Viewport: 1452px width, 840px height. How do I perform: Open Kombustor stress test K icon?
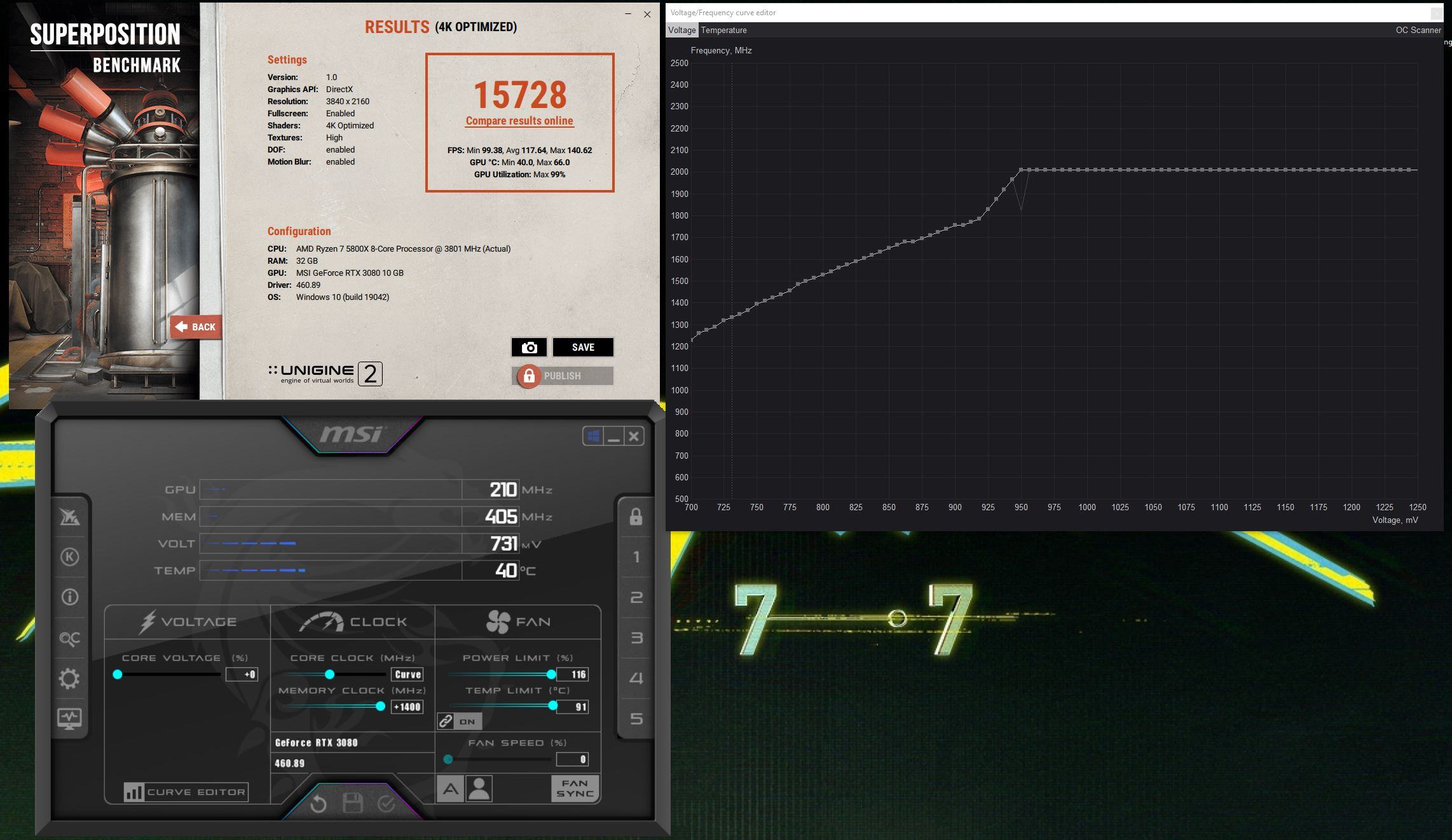tap(69, 557)
